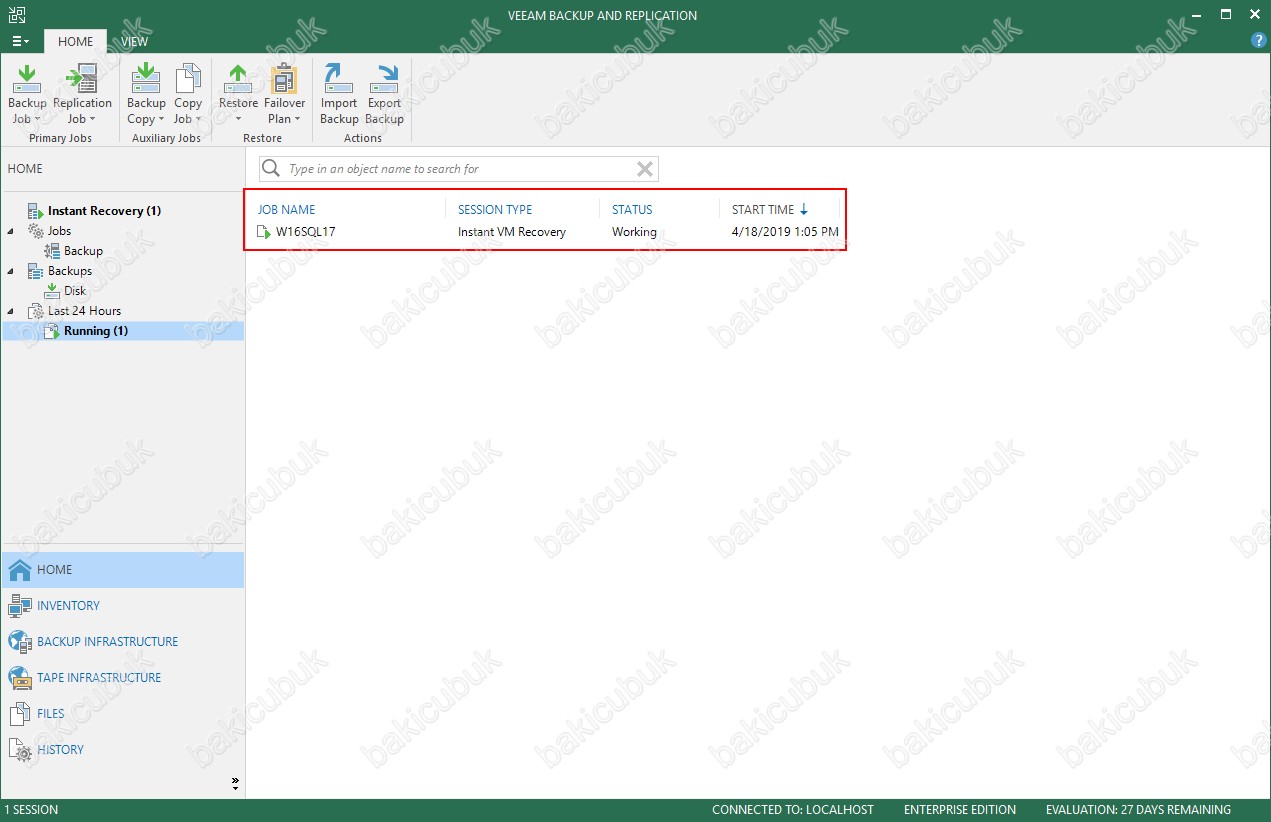Maximize the Veeam window
Viewport: 1271px width, 822px height.
tap(1227, 15)
